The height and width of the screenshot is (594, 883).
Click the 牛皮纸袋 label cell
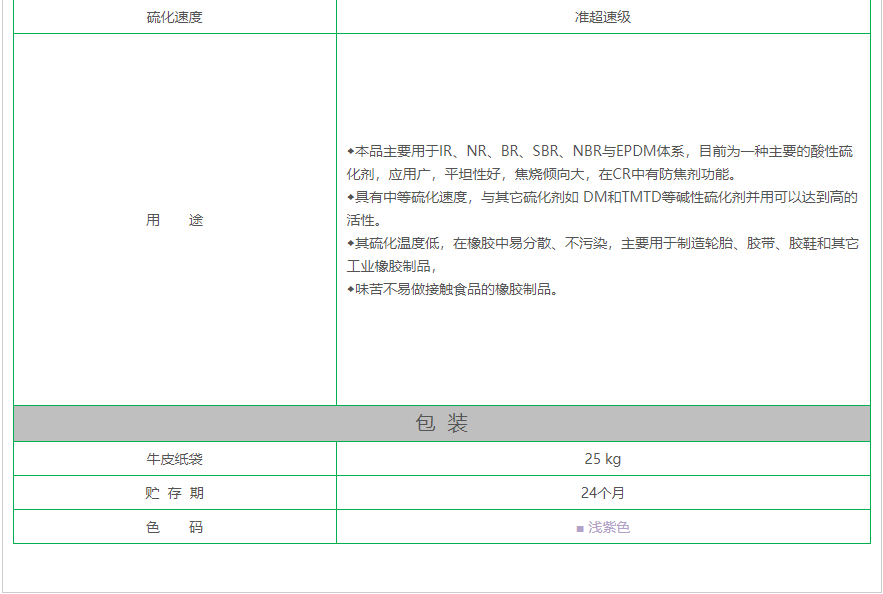click(x=175, y=459)
